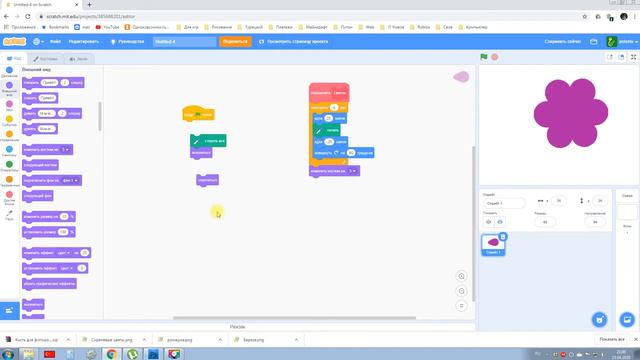Stop the project with red stop button
The height and width of the screenshot is (360, 640).
coord(495,57)
